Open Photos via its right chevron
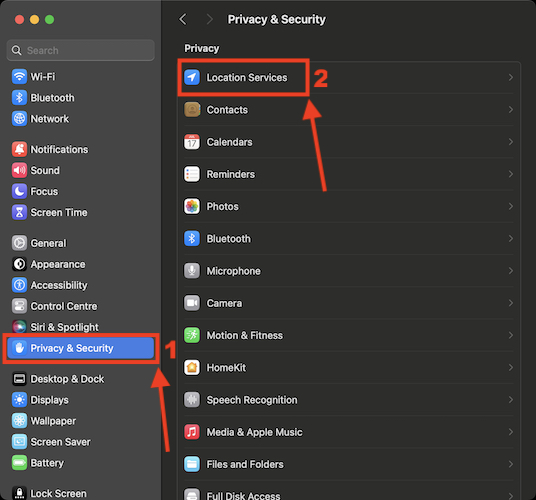536x500 pixels. [511, 206]
